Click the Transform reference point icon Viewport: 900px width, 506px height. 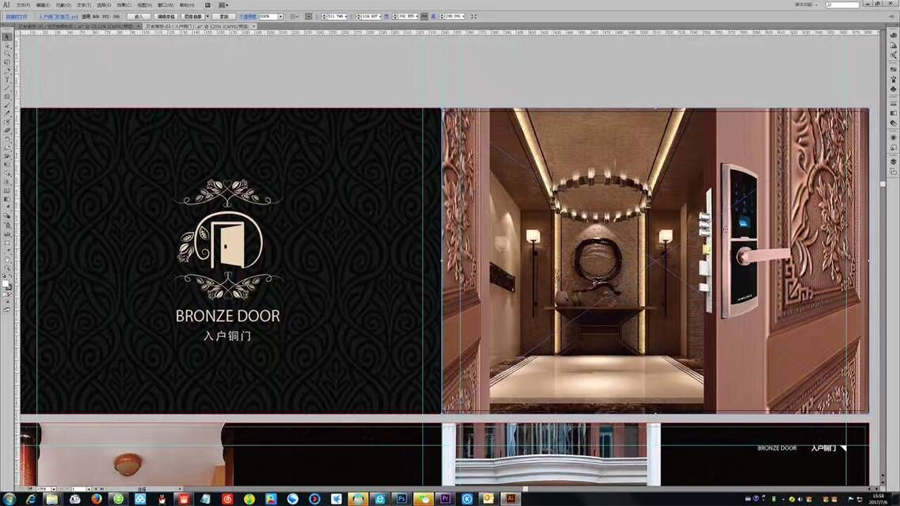[308, 17]
